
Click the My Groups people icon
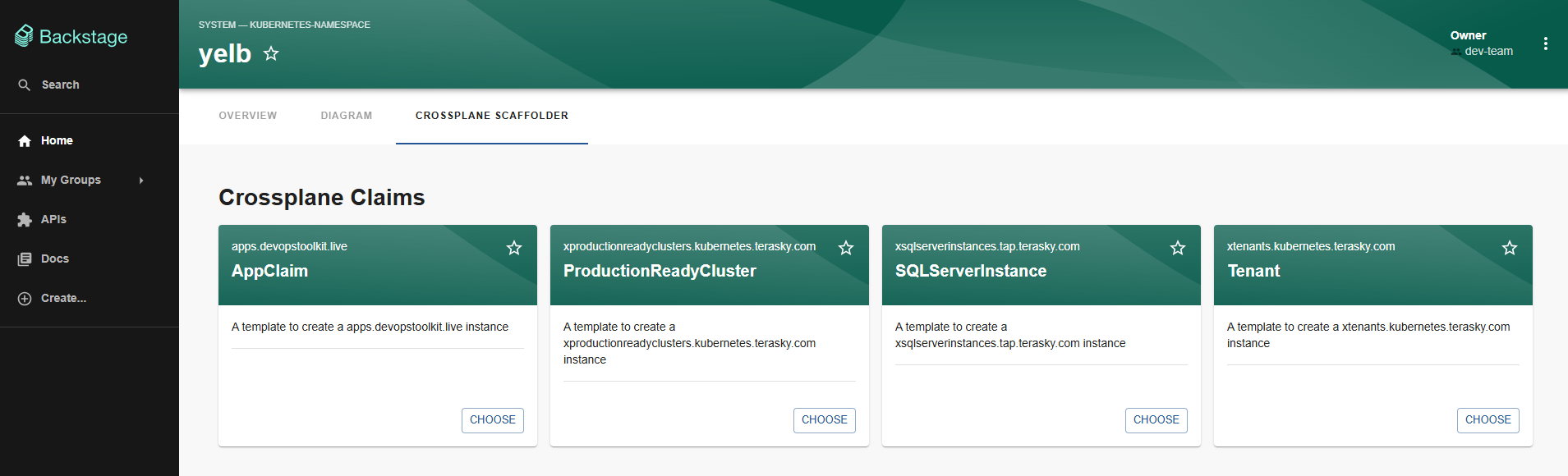[x=25, y=181]
